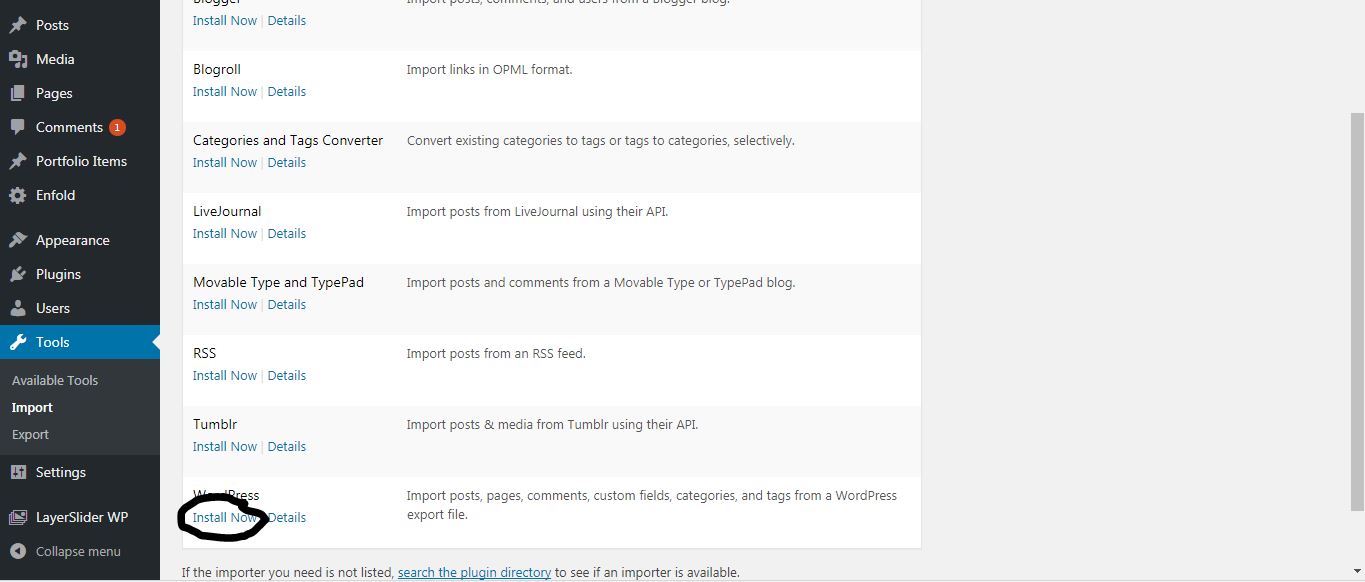Open the Posts pushpin icon
The width and height of the screenshot is (1365, 582).
click(x=18, y=25)
